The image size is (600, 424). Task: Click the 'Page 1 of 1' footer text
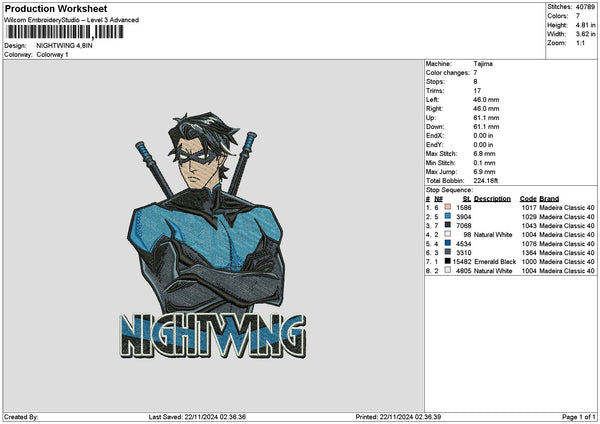tap(579, 417)
